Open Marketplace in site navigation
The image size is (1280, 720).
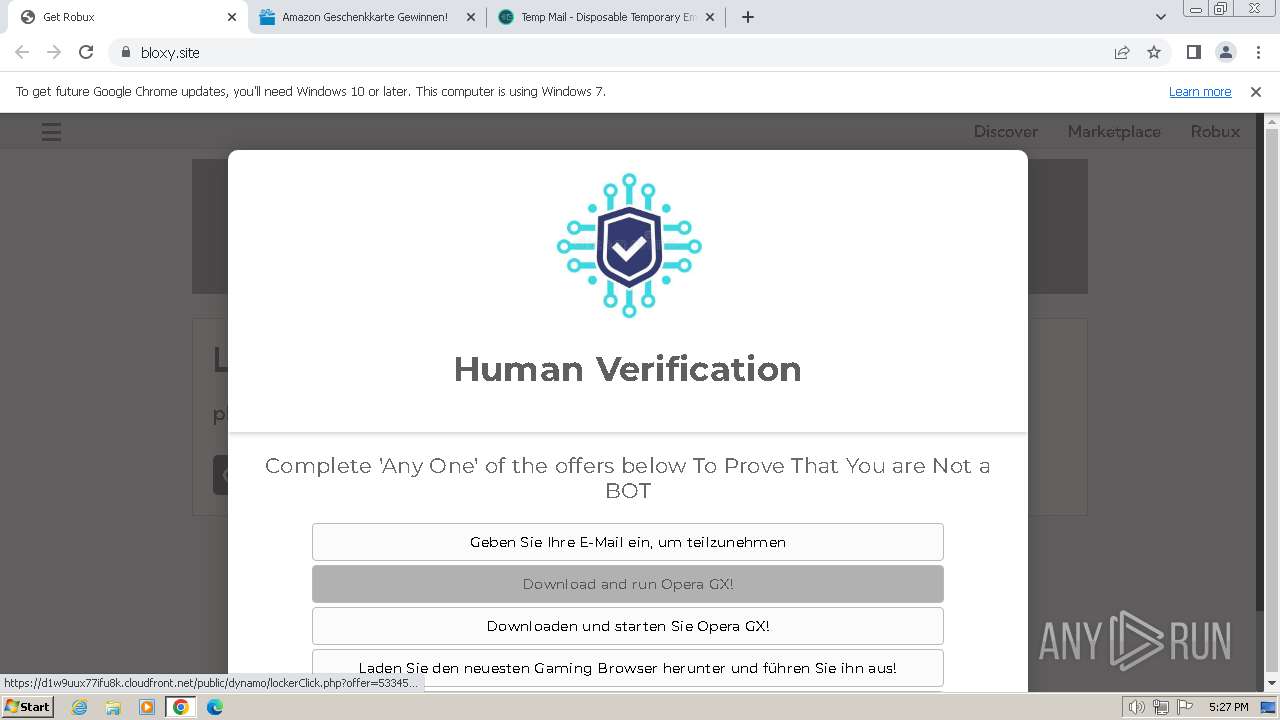click(1114, 131)
